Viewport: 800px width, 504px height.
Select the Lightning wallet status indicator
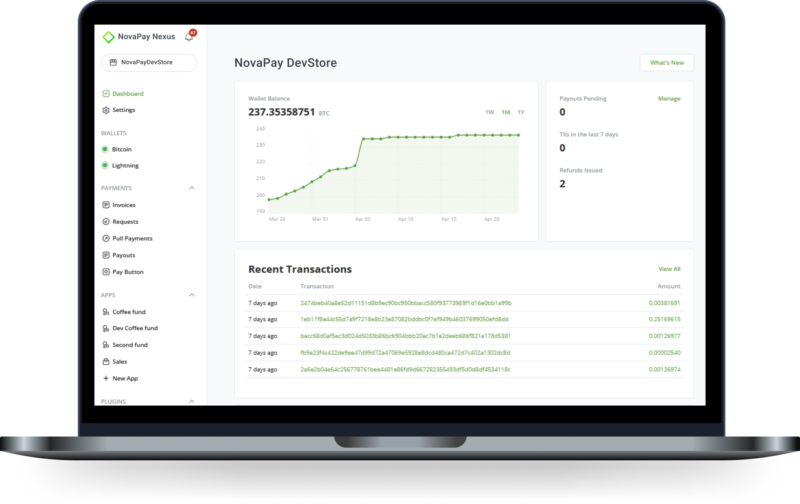click(x=105, y=165)
